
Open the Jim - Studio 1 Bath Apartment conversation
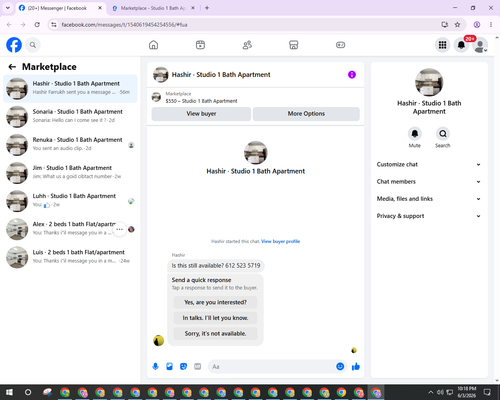coord(70,173)
